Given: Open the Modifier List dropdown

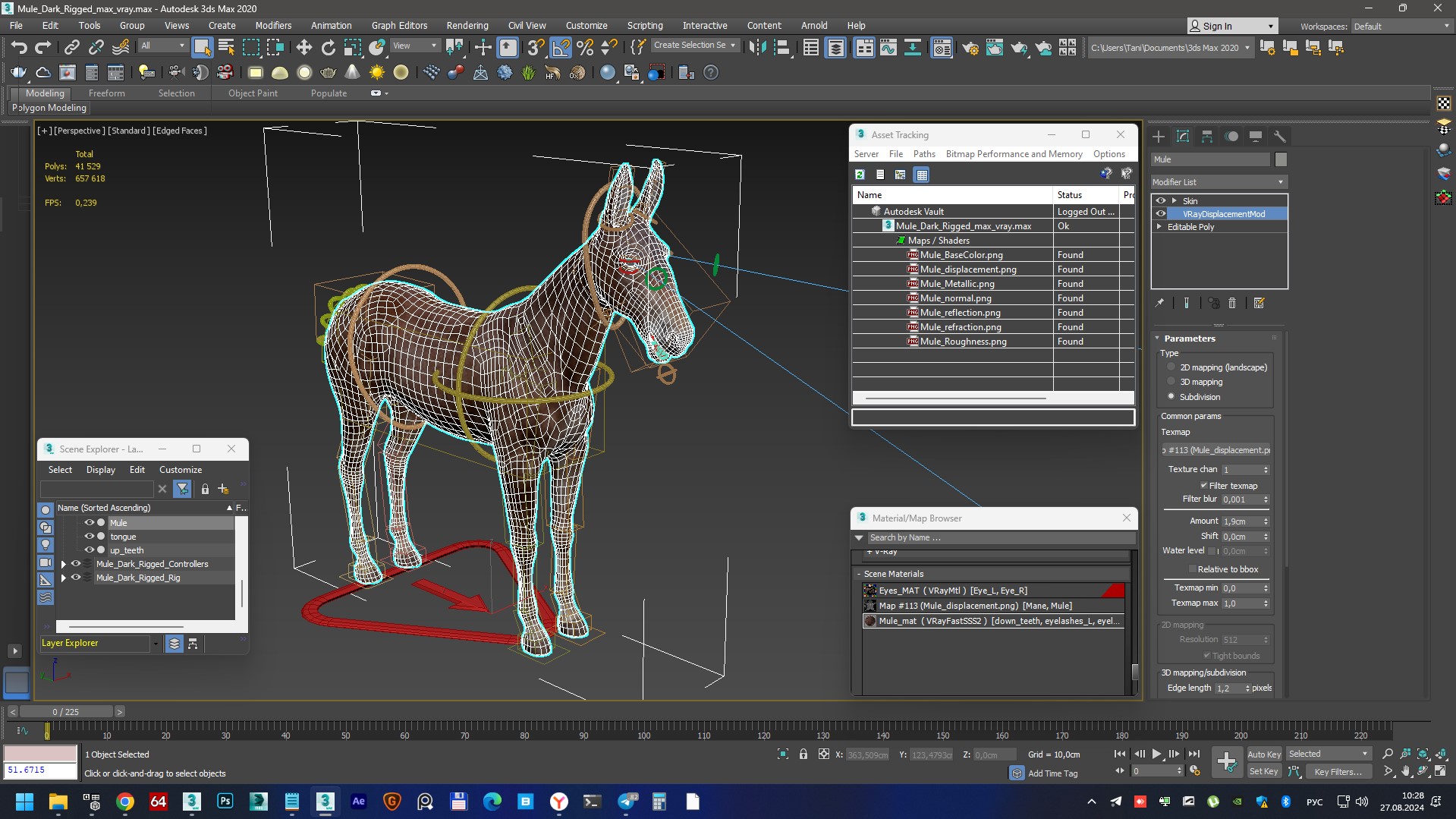Looking at the screenshot, I should pyautogui.click(x=1219, y=182).
